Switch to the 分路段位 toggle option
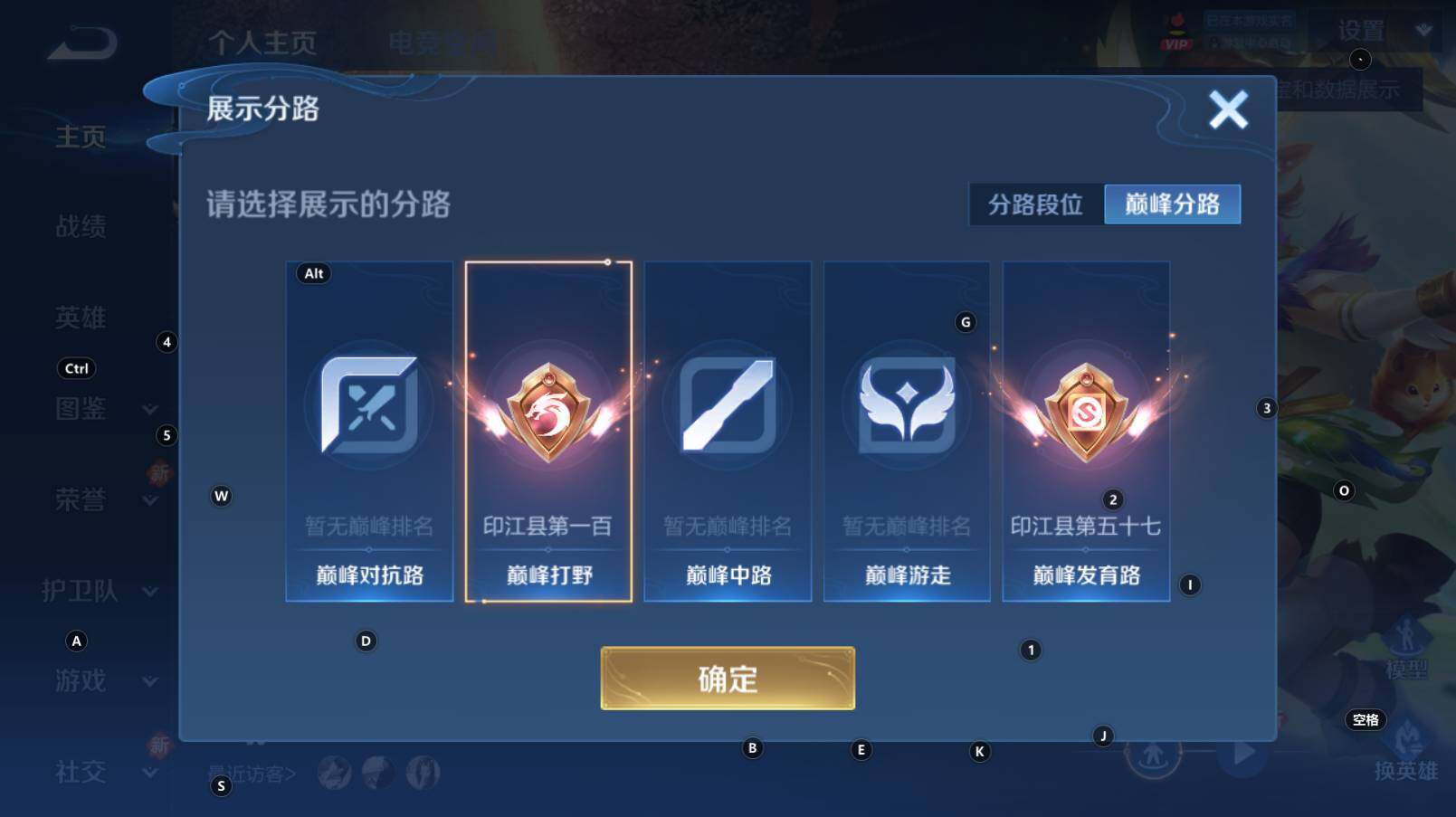1456x817 pixels. coord(1036,204)
